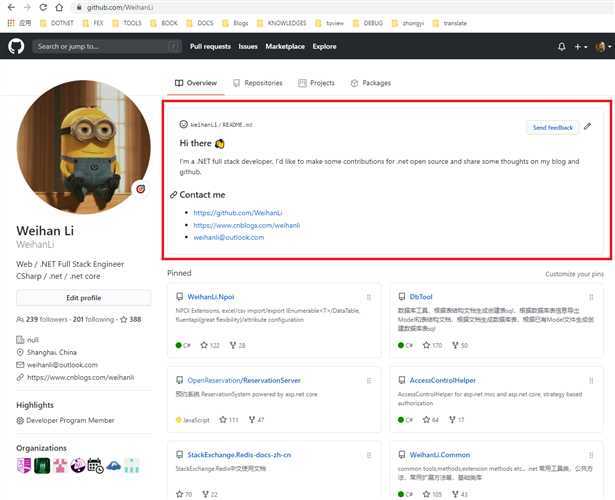The image size is (615, 500).
Task: Open the calendar-clock organization avatar
Action: point(96,466)
